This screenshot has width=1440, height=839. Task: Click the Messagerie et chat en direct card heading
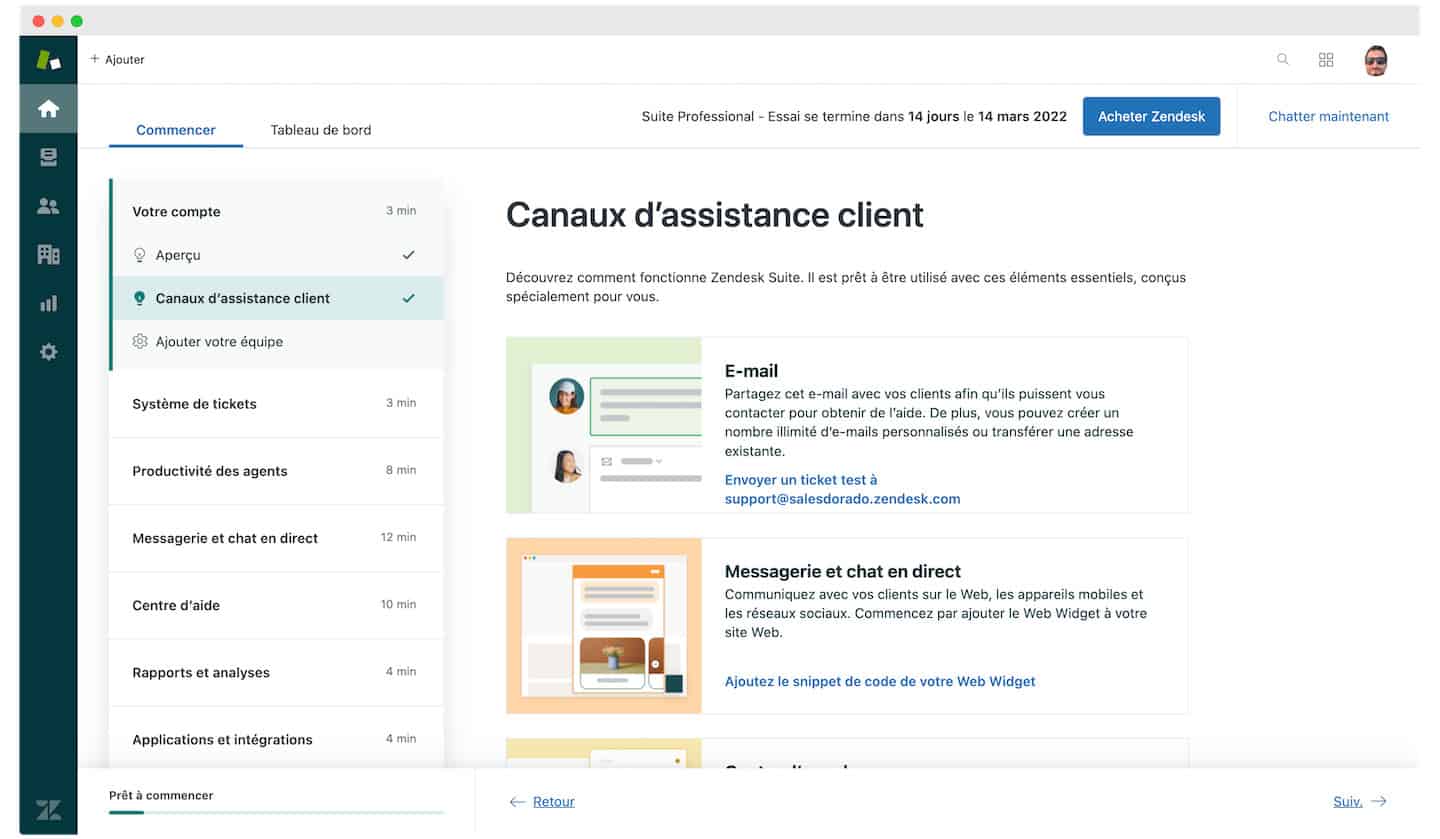click(x=842, y=571)
